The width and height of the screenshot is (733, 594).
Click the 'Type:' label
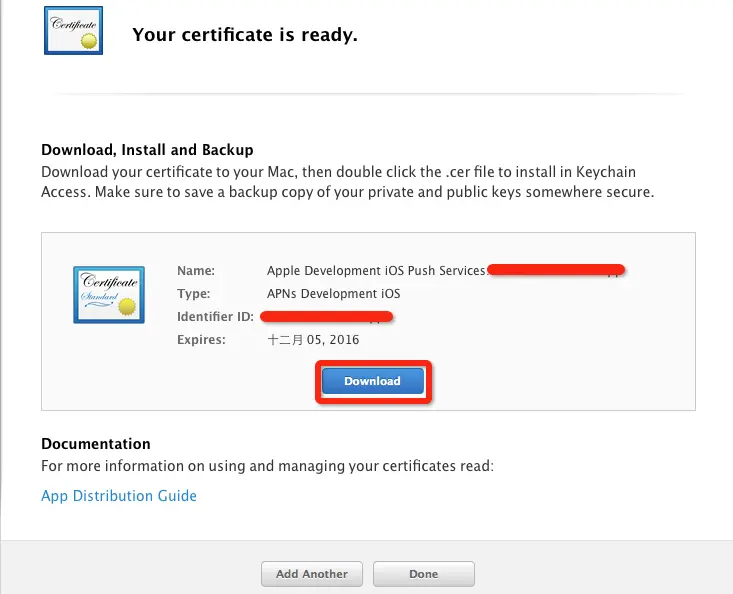(x=194, y=293)
